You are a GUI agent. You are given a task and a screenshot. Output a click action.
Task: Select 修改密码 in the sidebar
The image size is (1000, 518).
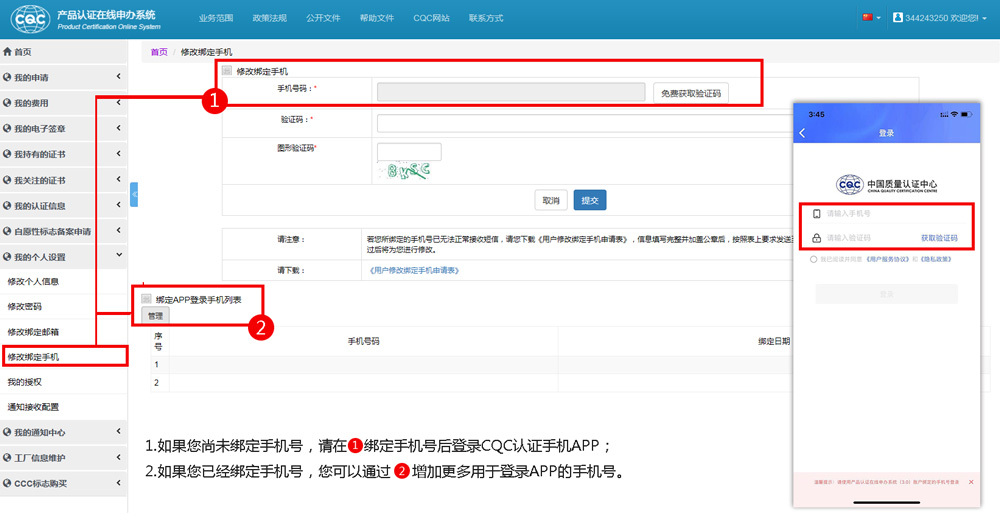pos(25,306)
